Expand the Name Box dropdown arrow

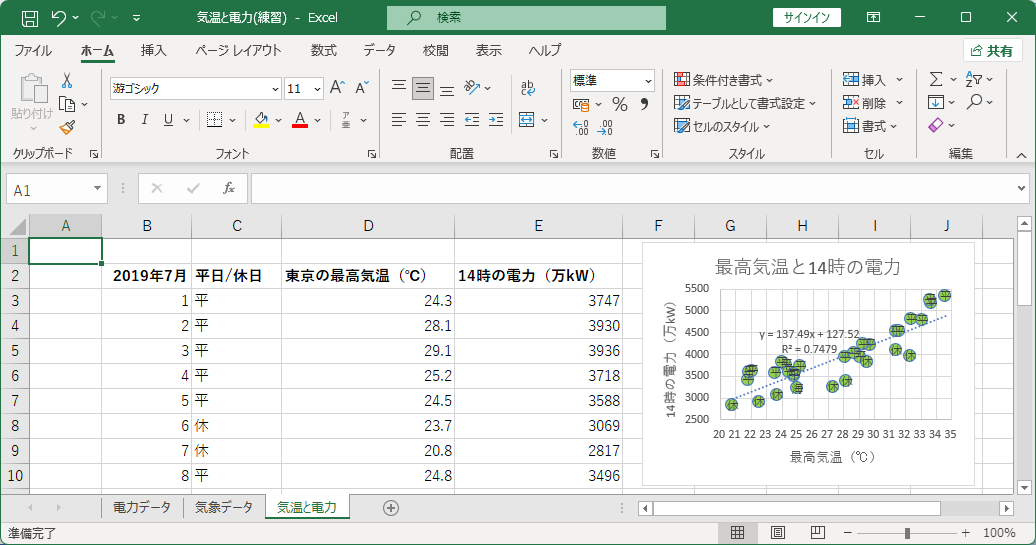click(x=97, y=189)
